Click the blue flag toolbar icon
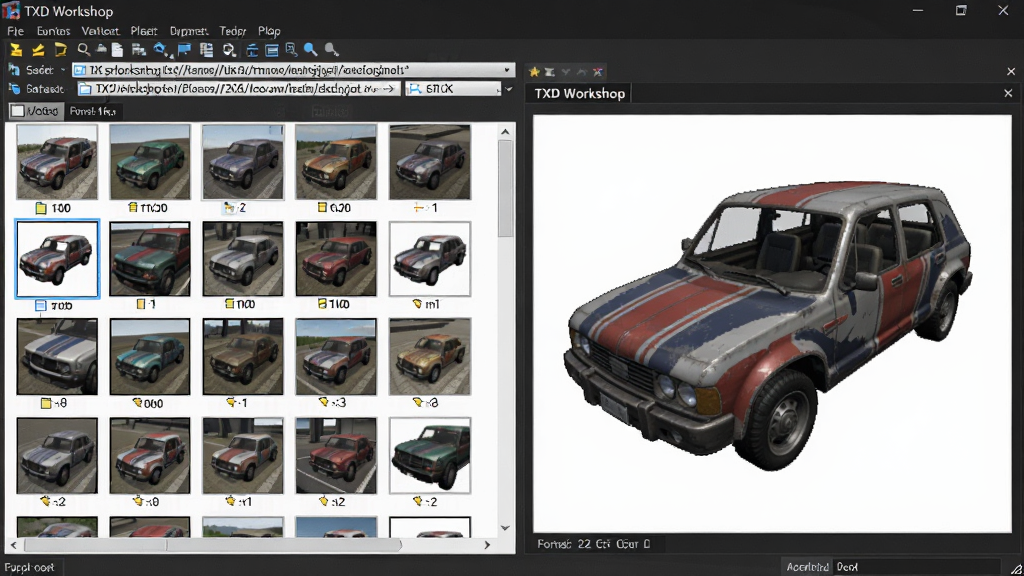The width and height of the screenshot is (1024, 576). click(x=184, y=50)
